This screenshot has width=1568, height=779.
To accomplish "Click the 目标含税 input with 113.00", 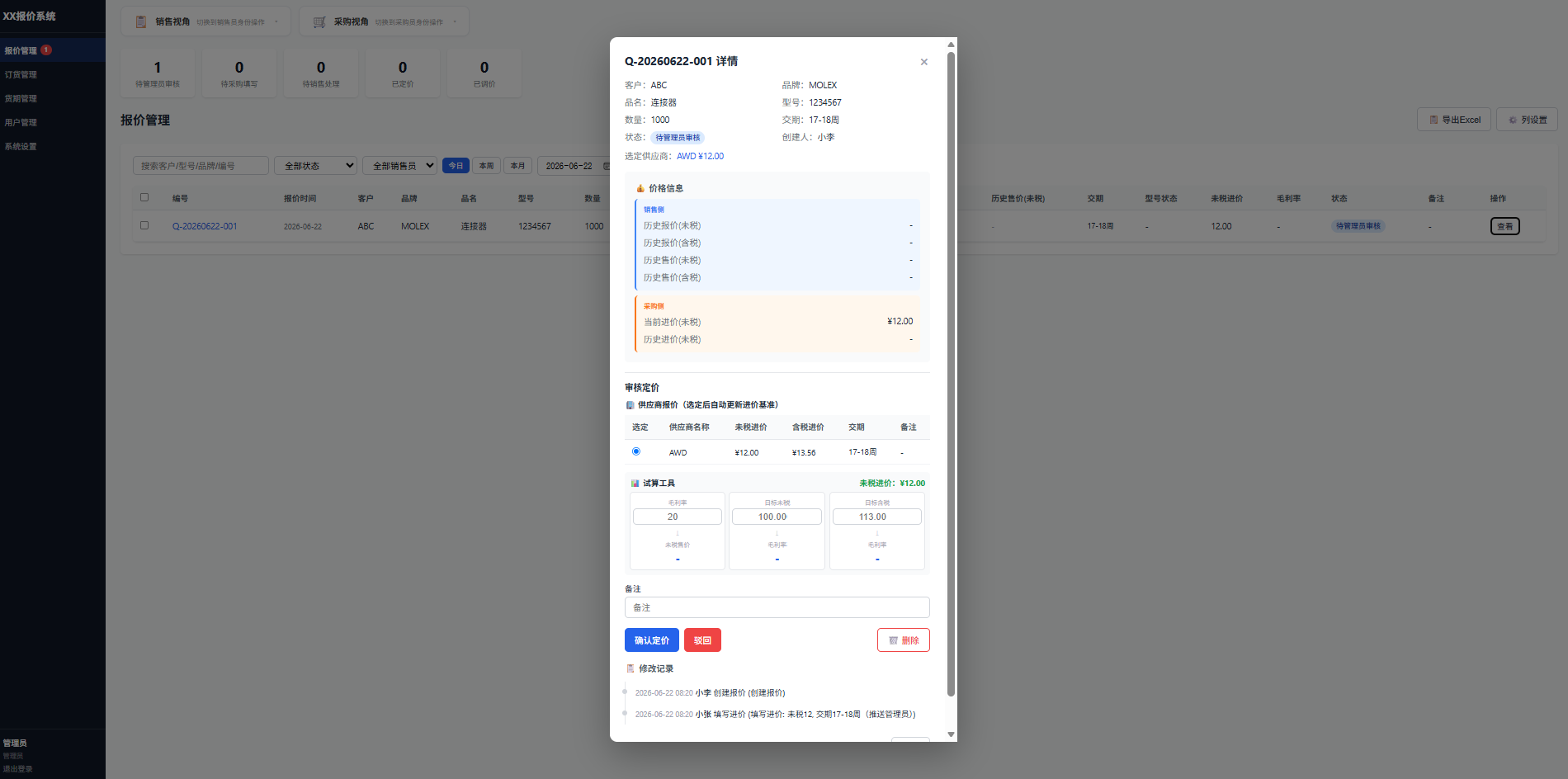I will pos(877,517).
